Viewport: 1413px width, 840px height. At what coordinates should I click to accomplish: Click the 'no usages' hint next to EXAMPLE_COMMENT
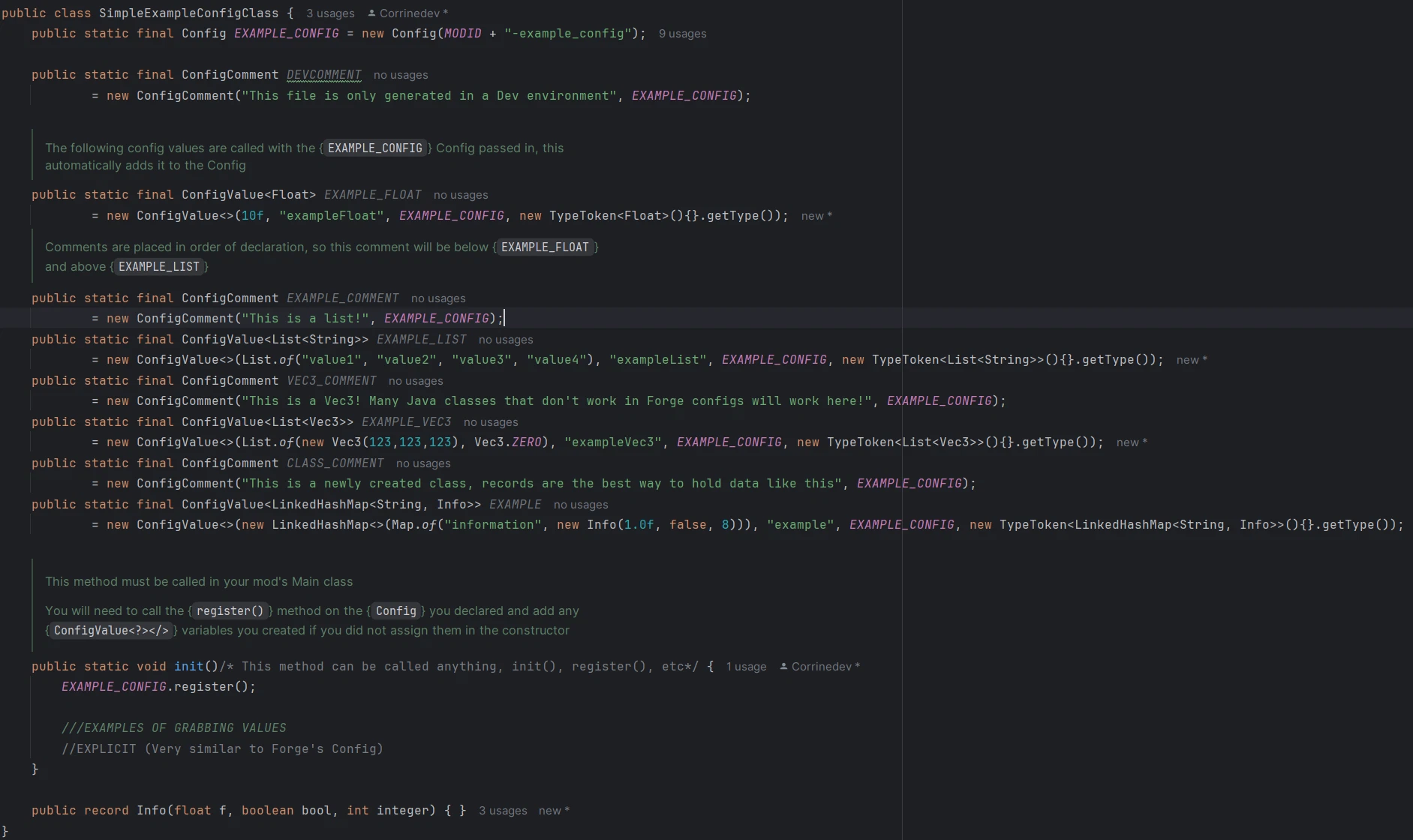tap(438, 298)
